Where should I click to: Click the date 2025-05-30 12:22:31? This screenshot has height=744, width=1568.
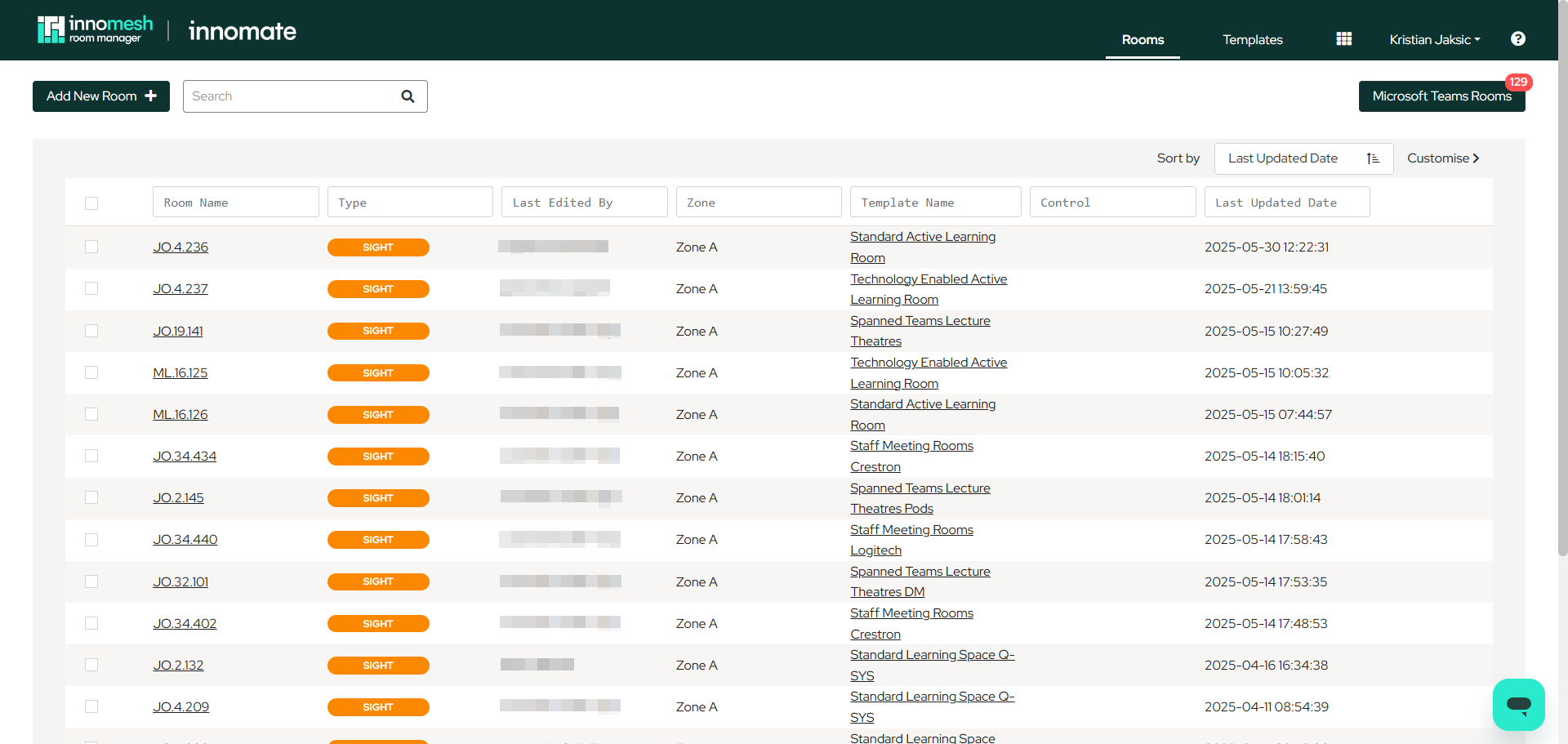point(1267,247)
